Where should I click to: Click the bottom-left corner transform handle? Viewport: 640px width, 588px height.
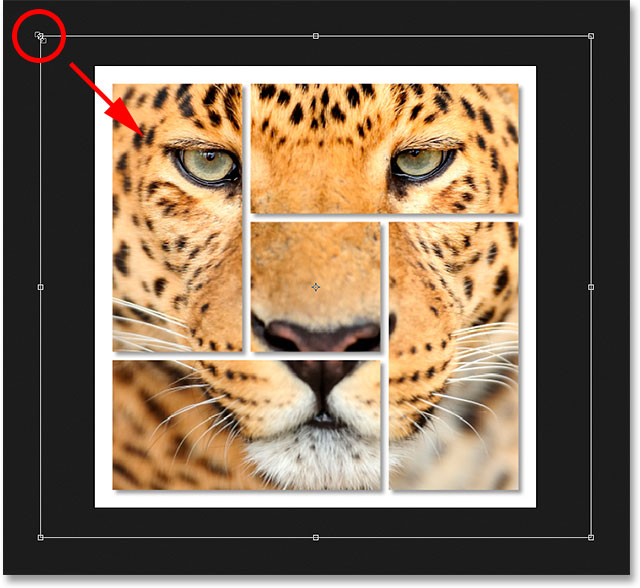click(x=40, y=537)
